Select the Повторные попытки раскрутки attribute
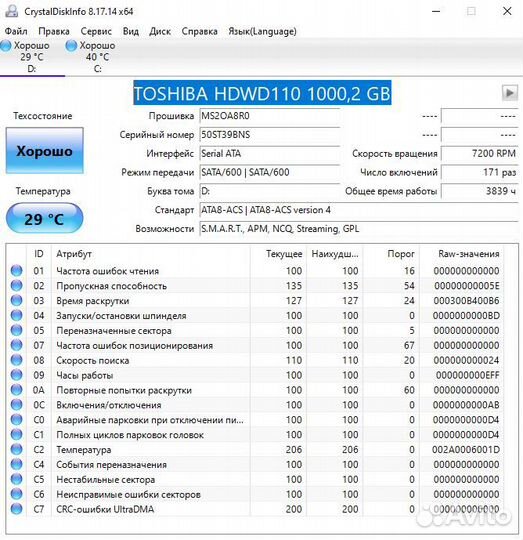Image resolution: width=523 pixels, height=540 pixels. 124,390
